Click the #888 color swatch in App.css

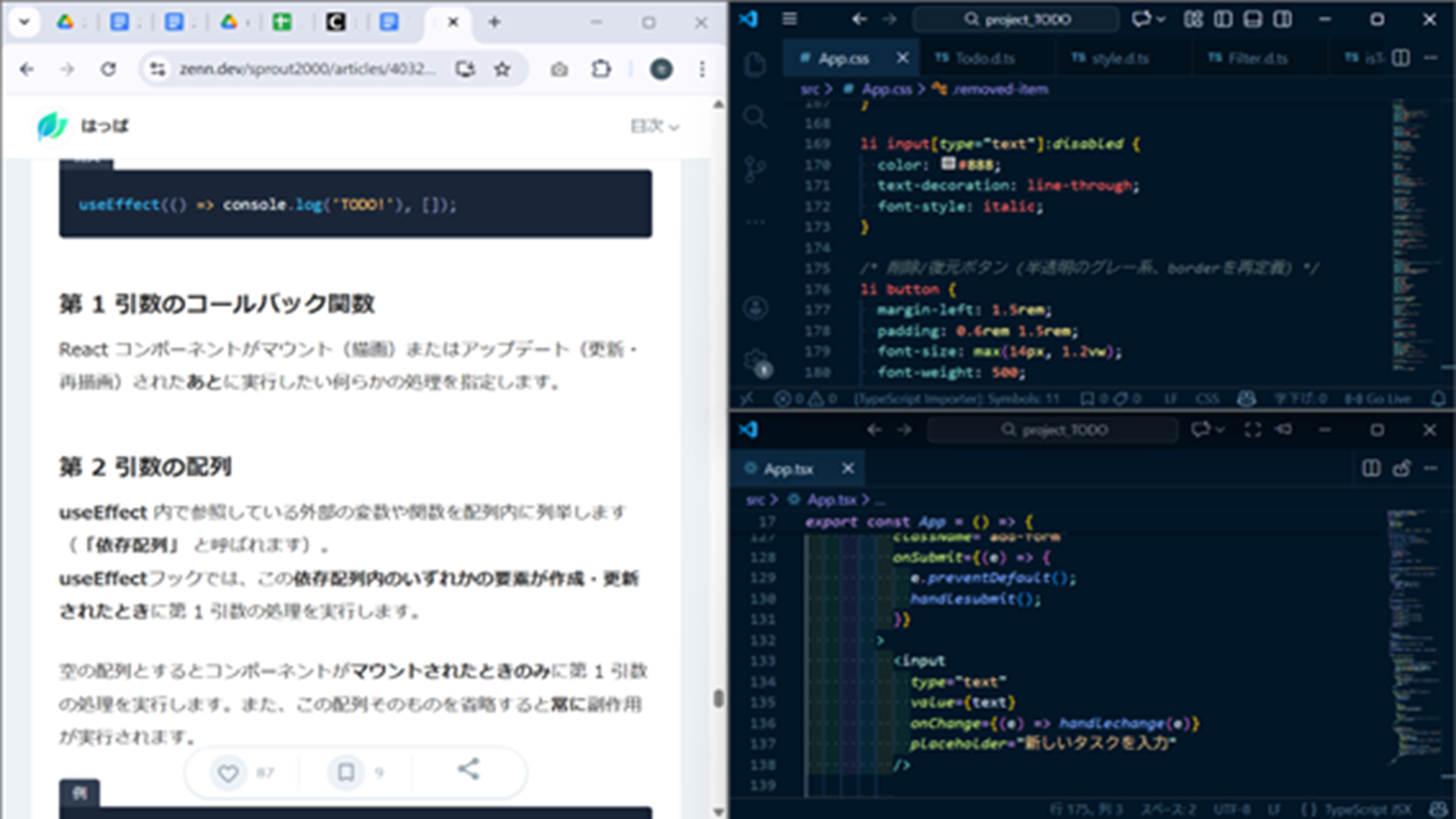pyautogui.click(x=948, y=164)
